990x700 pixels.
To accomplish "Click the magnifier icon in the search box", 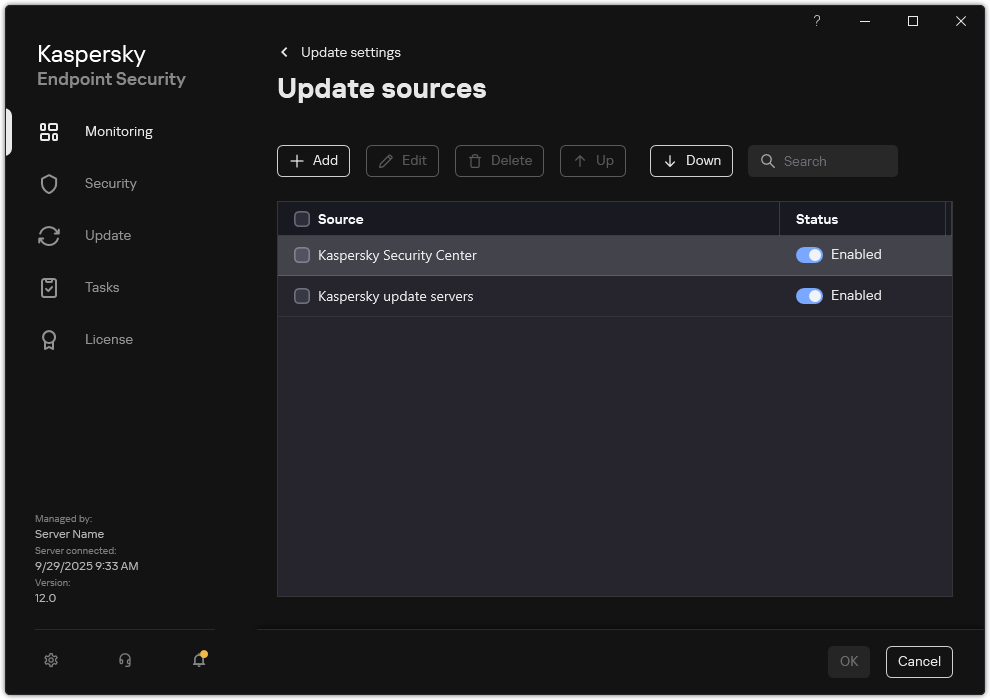I will pyautogui.click(x=768, y=160).
